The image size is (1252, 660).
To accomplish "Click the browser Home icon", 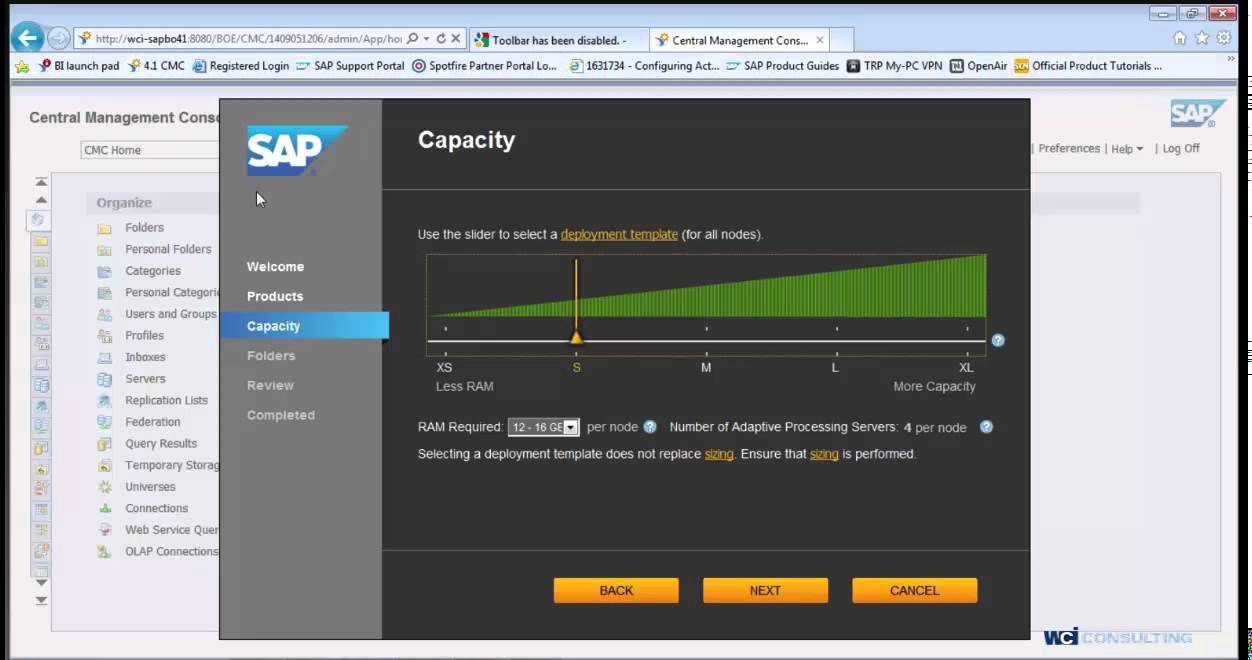I will (1180, 38).
